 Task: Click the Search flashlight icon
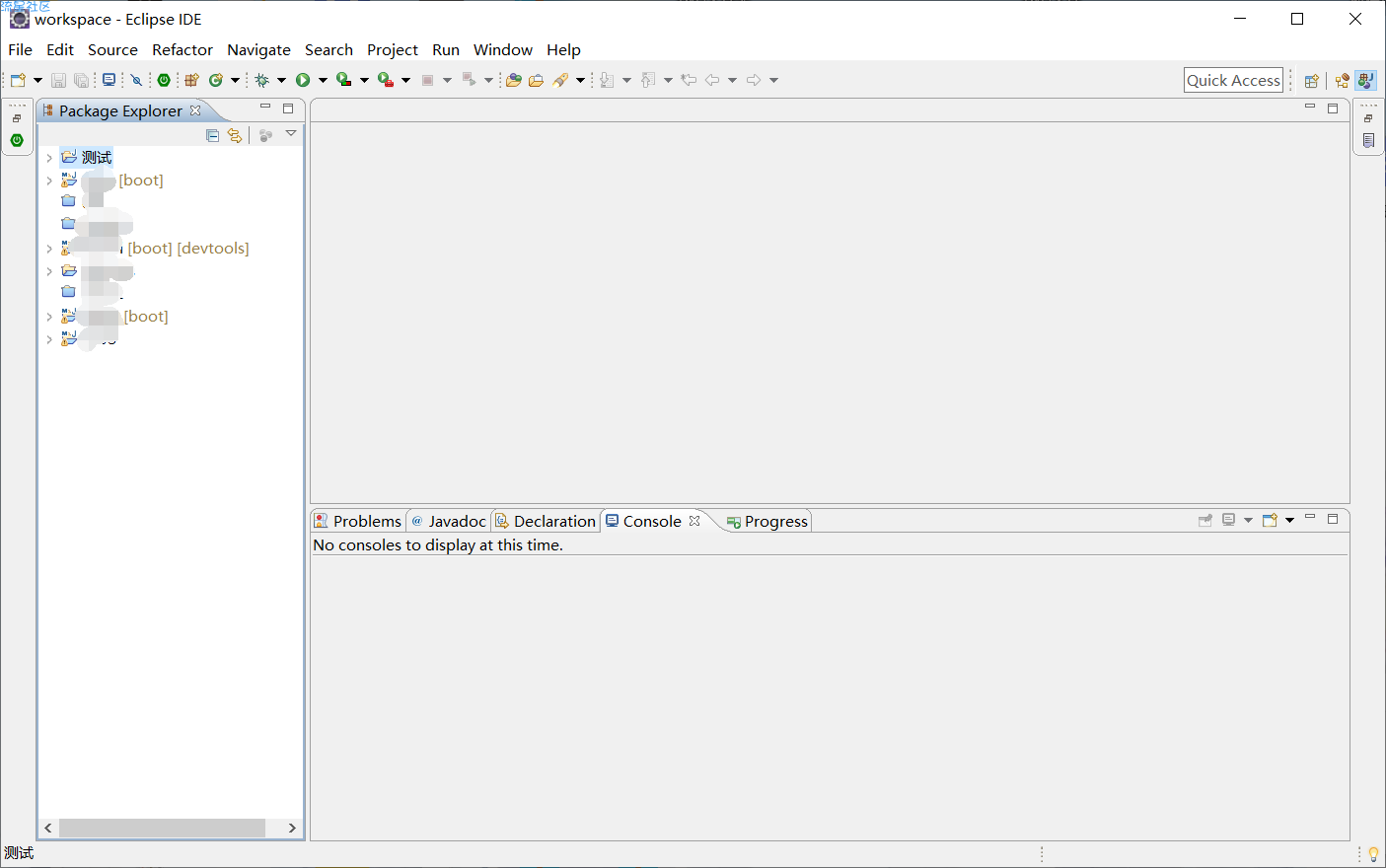click(560, 80)
